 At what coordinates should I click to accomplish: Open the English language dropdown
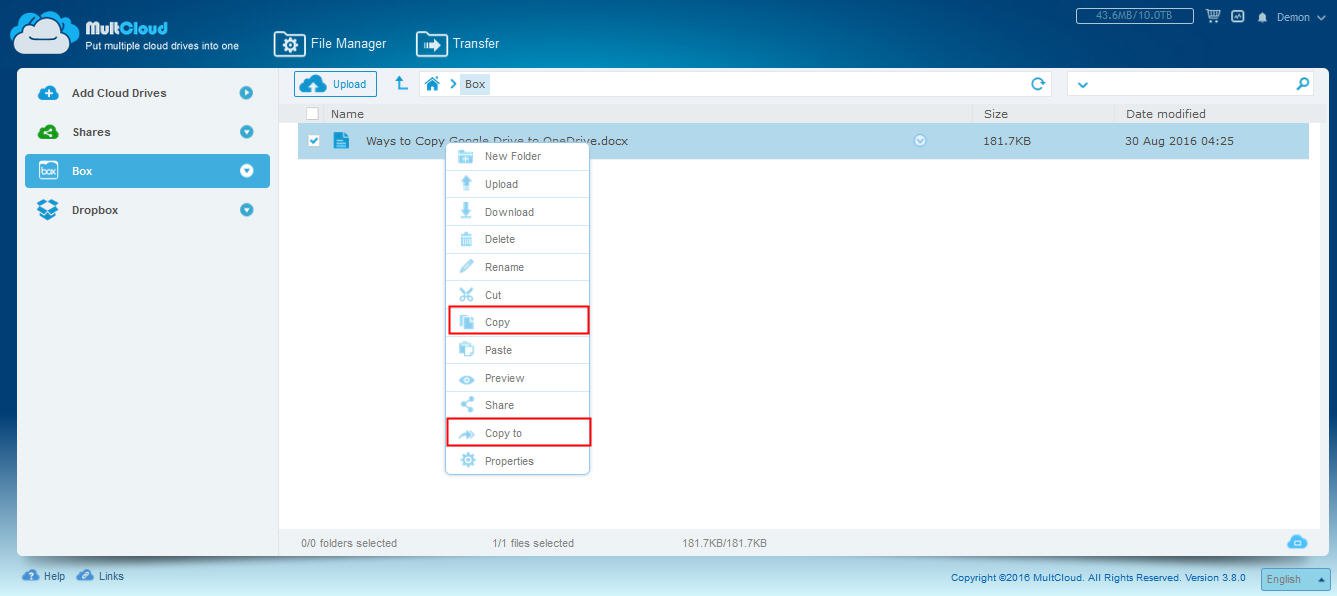pos(1296,579)
